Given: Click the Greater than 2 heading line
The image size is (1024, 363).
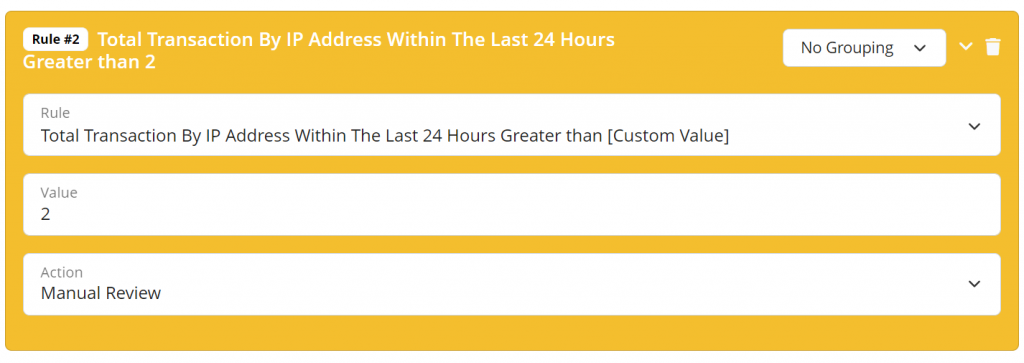Looking at the screenshot, I should click(89, 63).
